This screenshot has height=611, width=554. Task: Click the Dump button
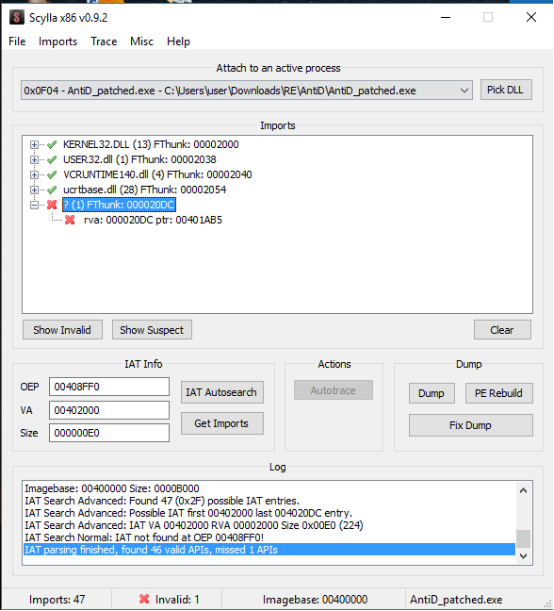(x=431, y=394)
